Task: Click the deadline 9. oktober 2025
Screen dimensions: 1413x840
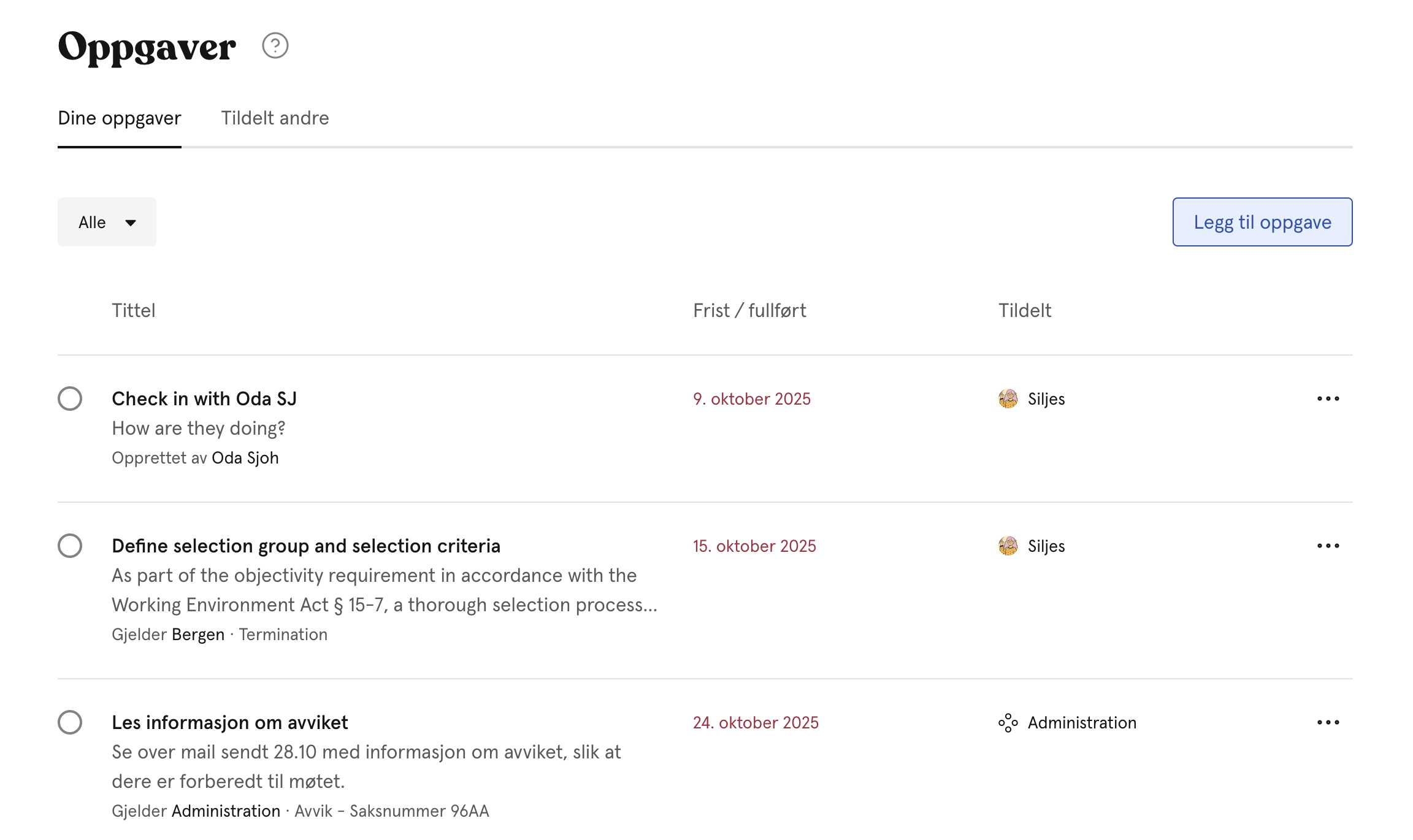Action: [x=752, y=399]
